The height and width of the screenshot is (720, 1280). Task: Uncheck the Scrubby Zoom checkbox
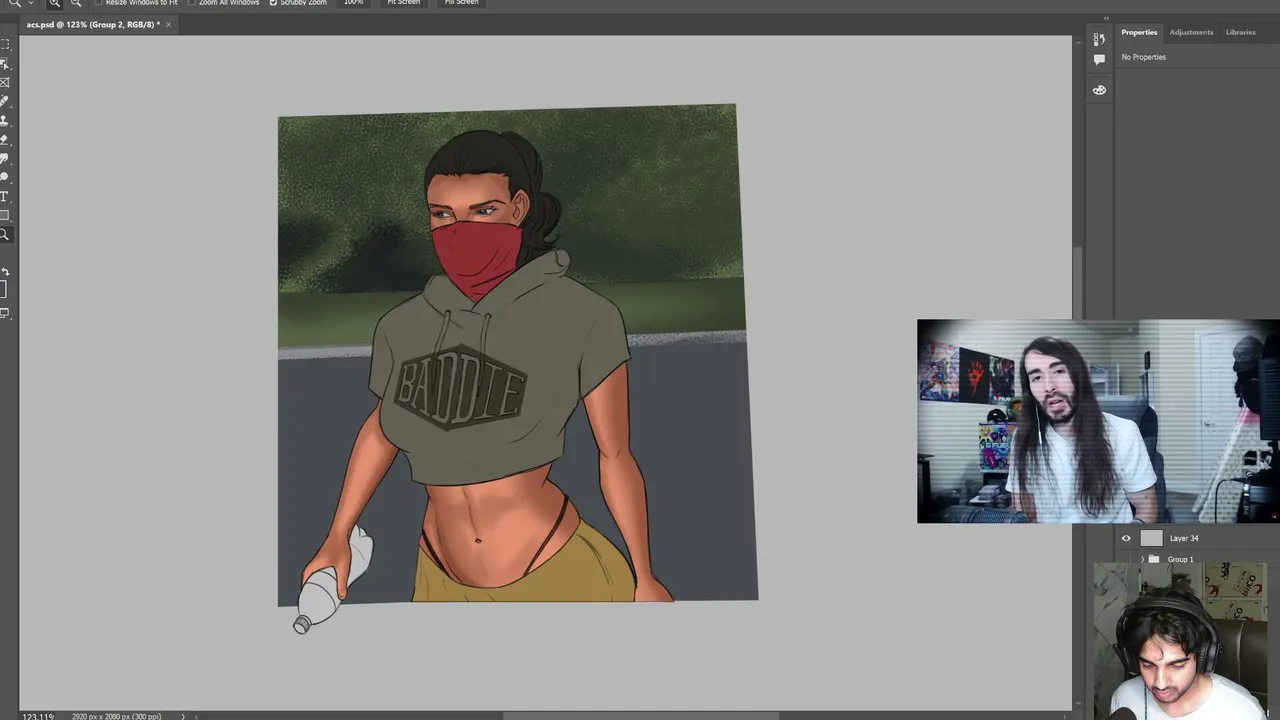point(273,3)
